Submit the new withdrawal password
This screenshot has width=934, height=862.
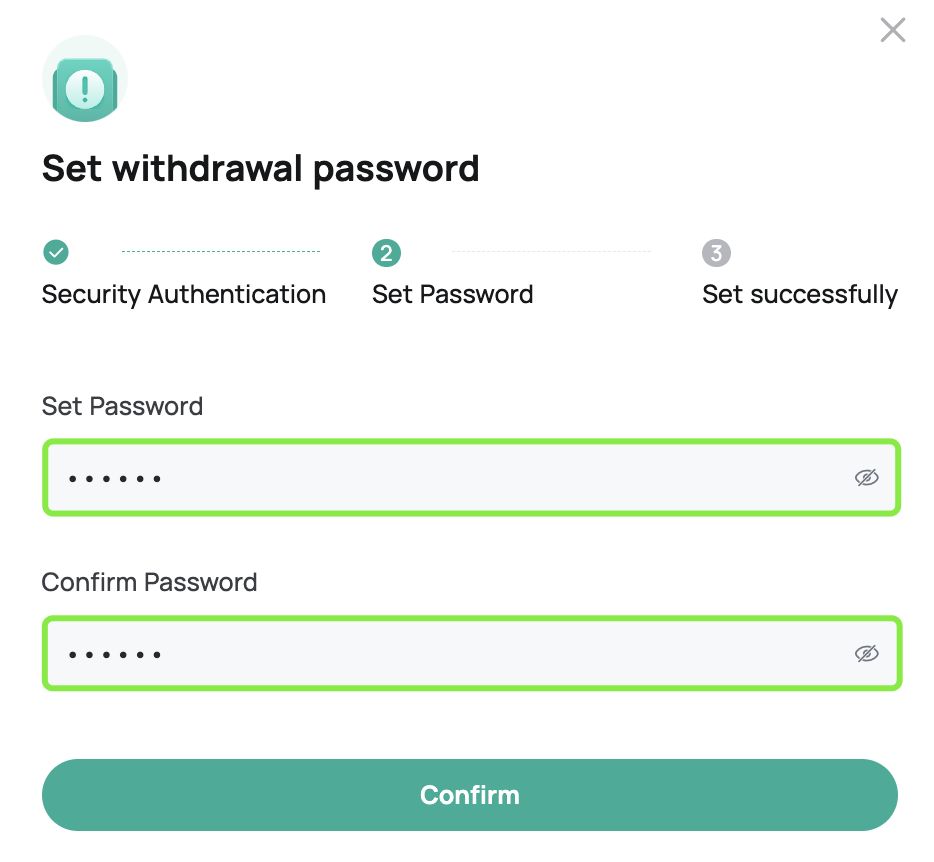click(470, 795)
